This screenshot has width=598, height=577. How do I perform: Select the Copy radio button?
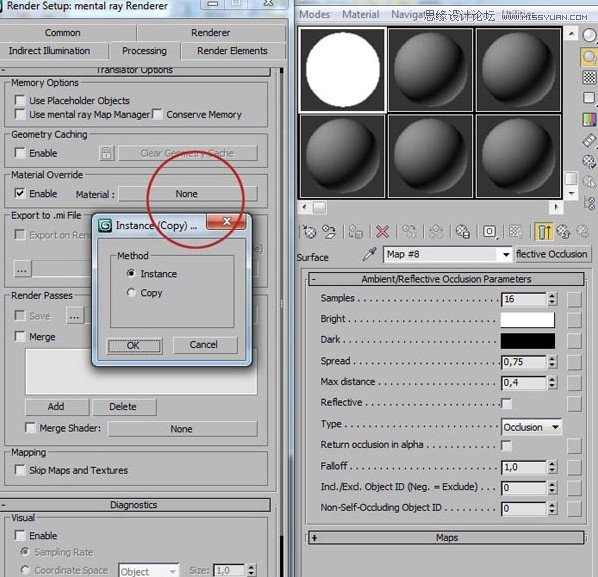131,293
